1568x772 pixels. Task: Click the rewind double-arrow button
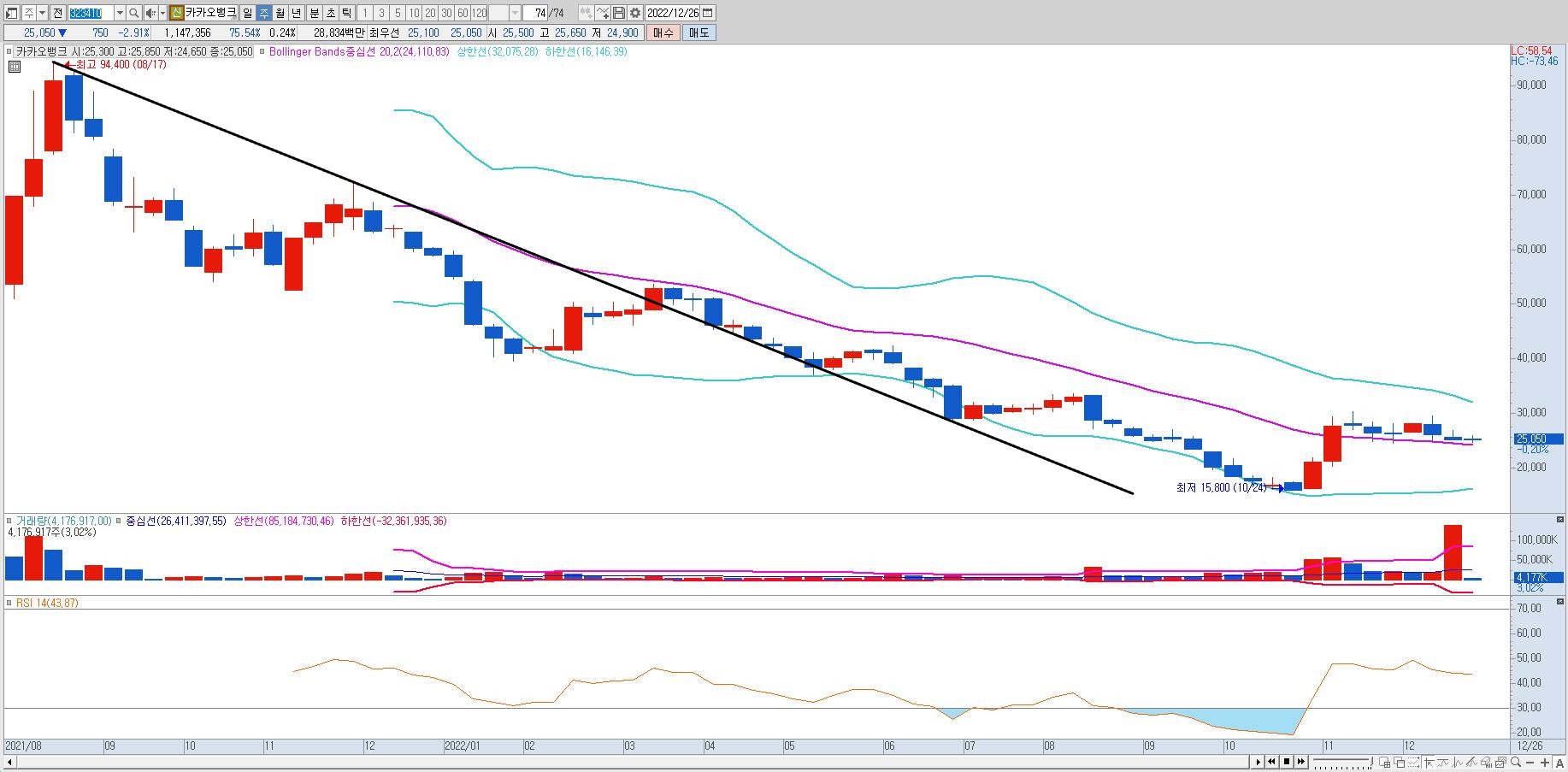(x=1271, y=761)
